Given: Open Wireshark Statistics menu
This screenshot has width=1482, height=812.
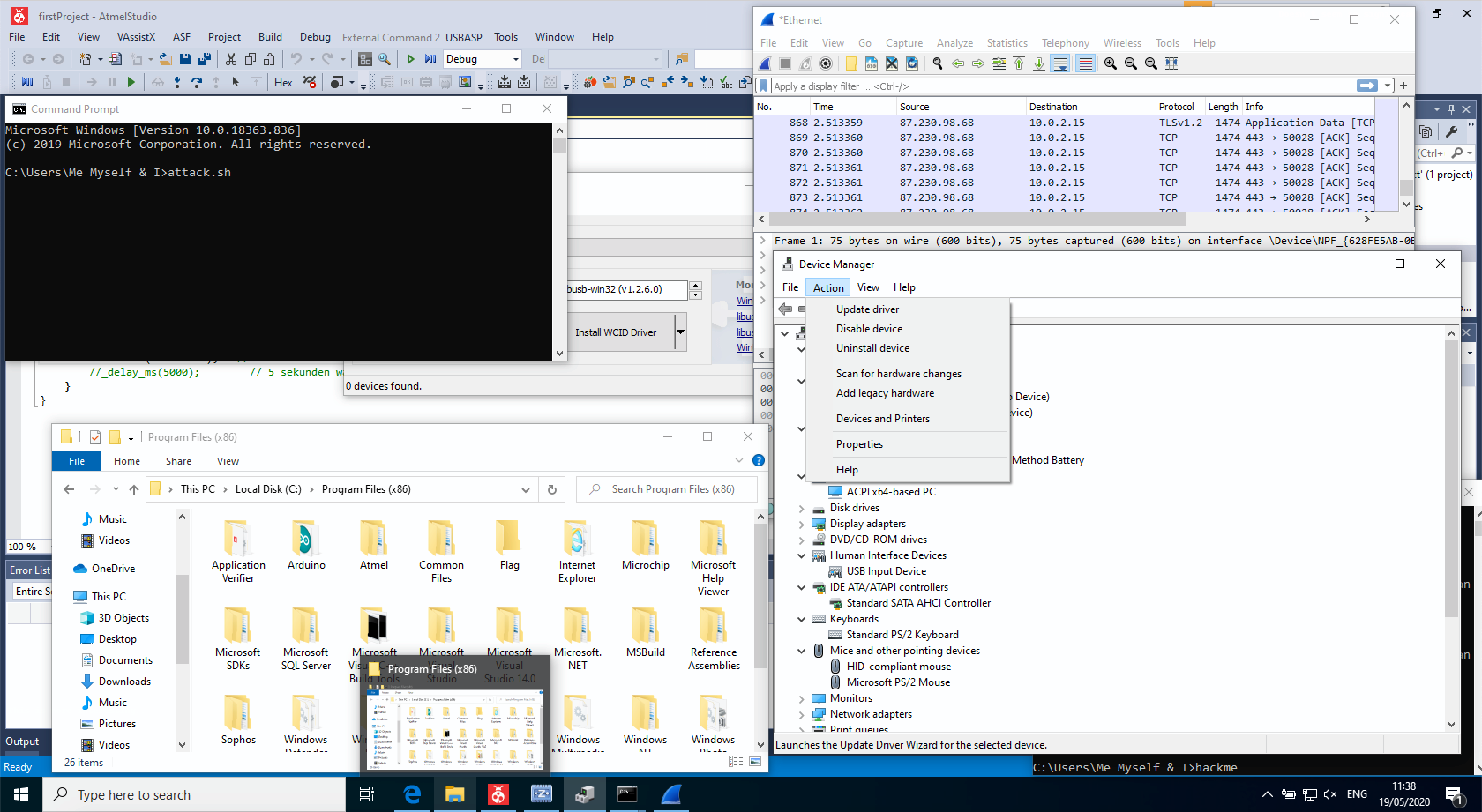Looking at the screenshot, I should point(1007,43).
